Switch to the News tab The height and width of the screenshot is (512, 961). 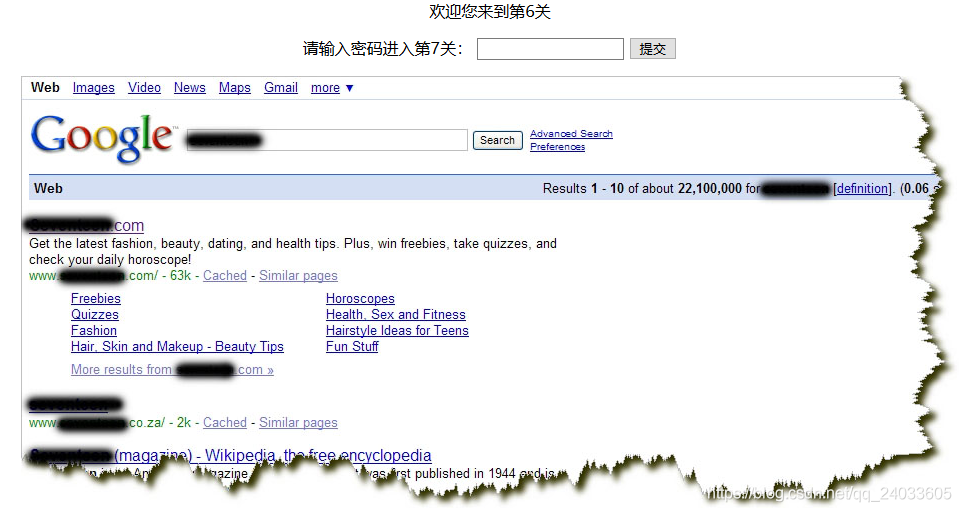pos(189,88)
